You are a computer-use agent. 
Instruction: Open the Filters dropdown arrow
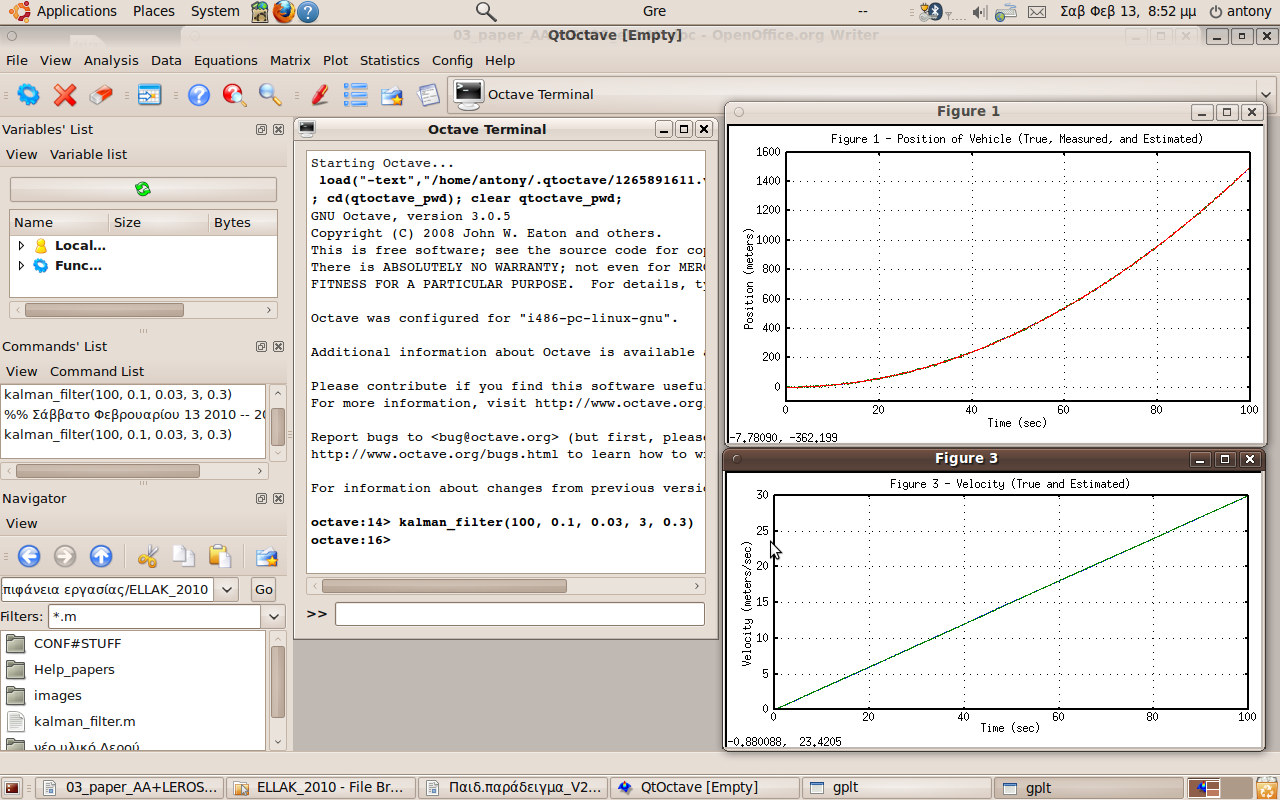coord(275,617)
